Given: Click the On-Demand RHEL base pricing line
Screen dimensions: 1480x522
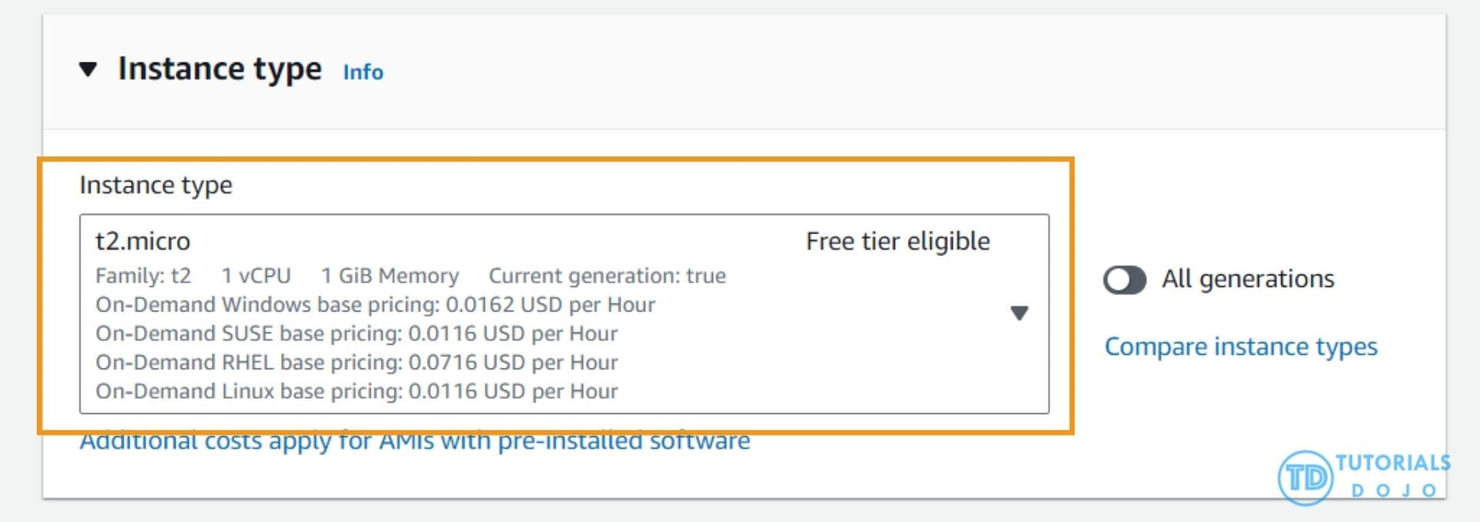Looking at the screenshot, I should (x=356, y=363).
